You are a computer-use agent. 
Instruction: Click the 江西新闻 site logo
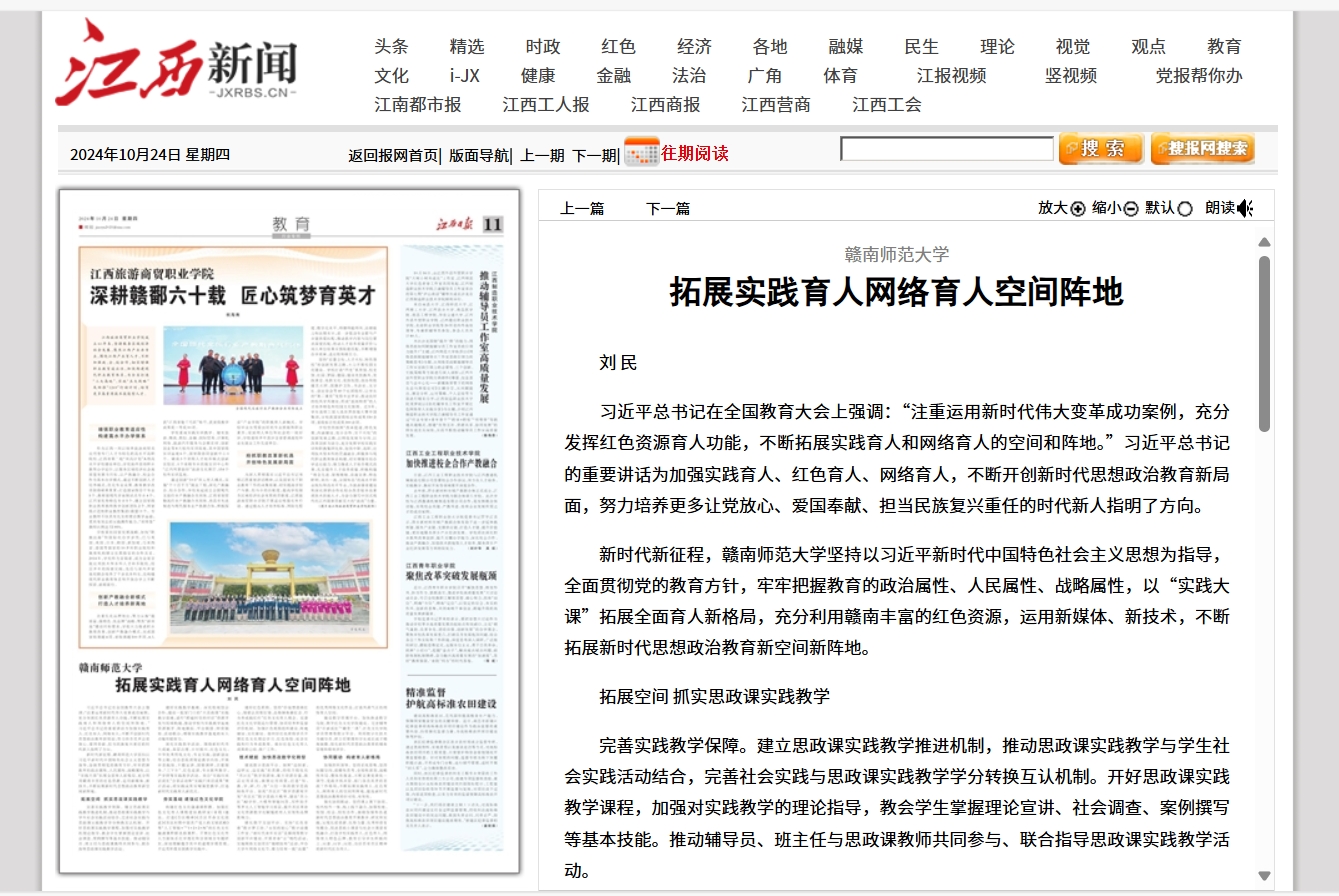point(176,62)
